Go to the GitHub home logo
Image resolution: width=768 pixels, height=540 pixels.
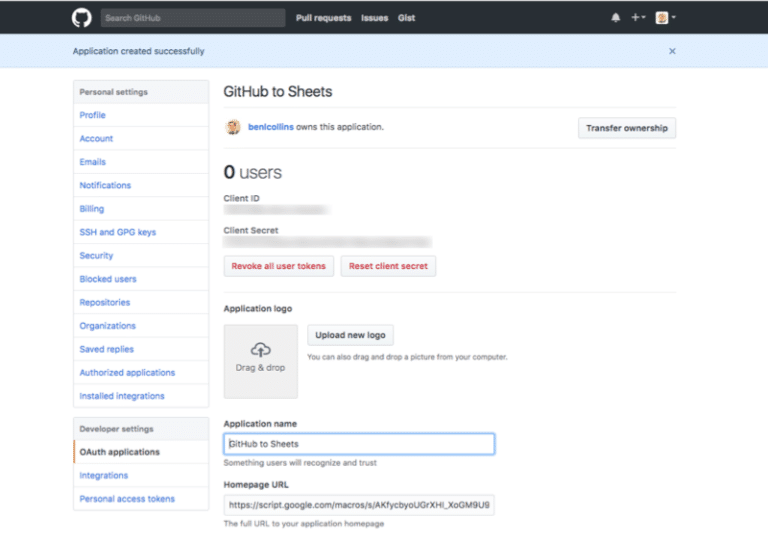81,18
